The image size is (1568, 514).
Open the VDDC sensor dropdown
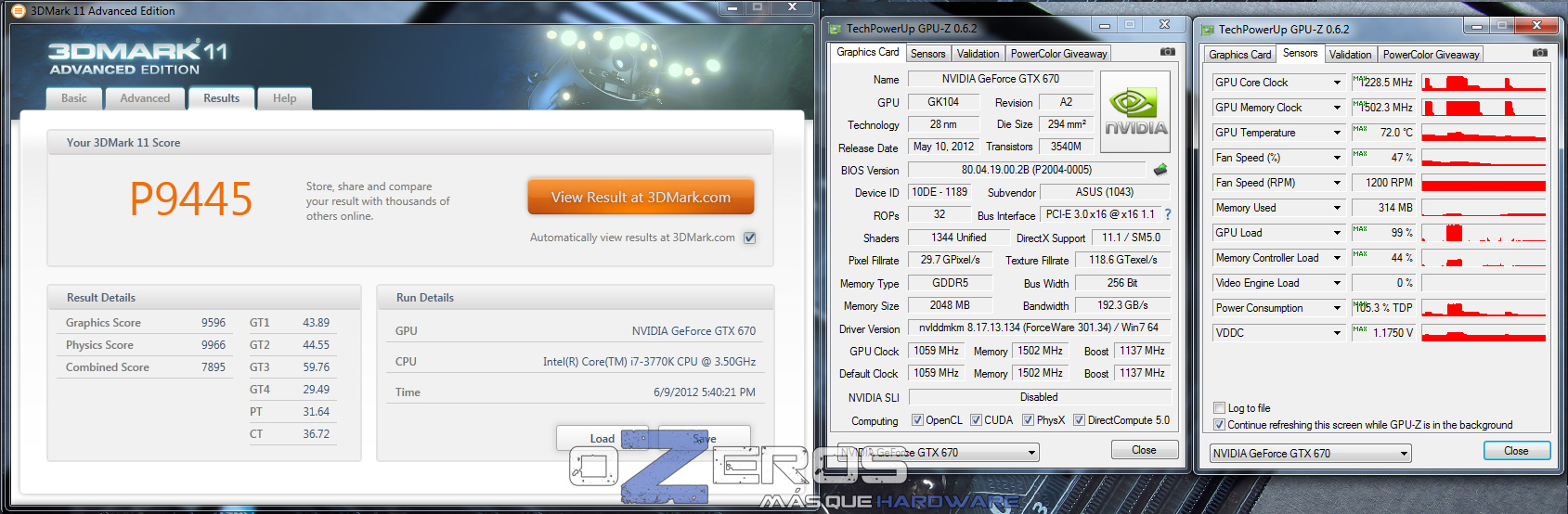(x=1338, y=333)
